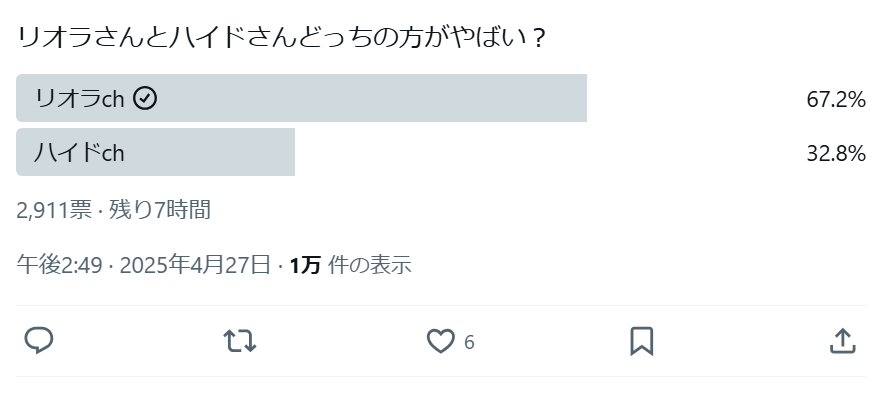Click the 32.8% result percentage
Screen dimensions: 886x404
pyautogui.click(x=835, y=153)
